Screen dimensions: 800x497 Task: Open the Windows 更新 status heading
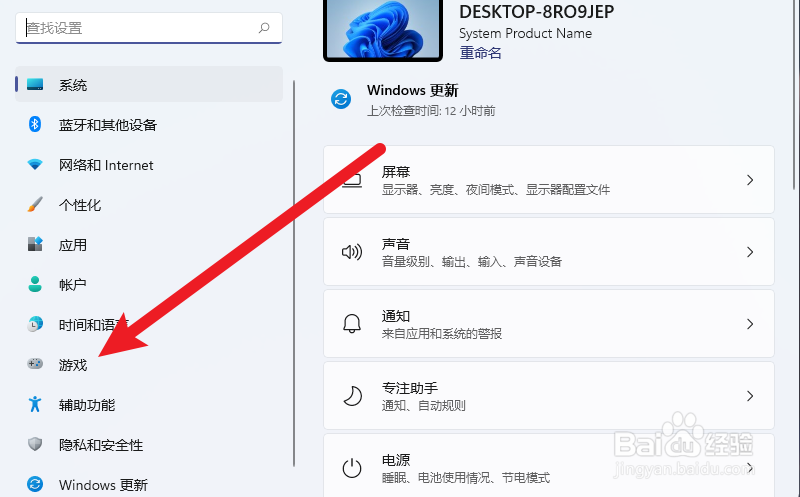[412, 90]
